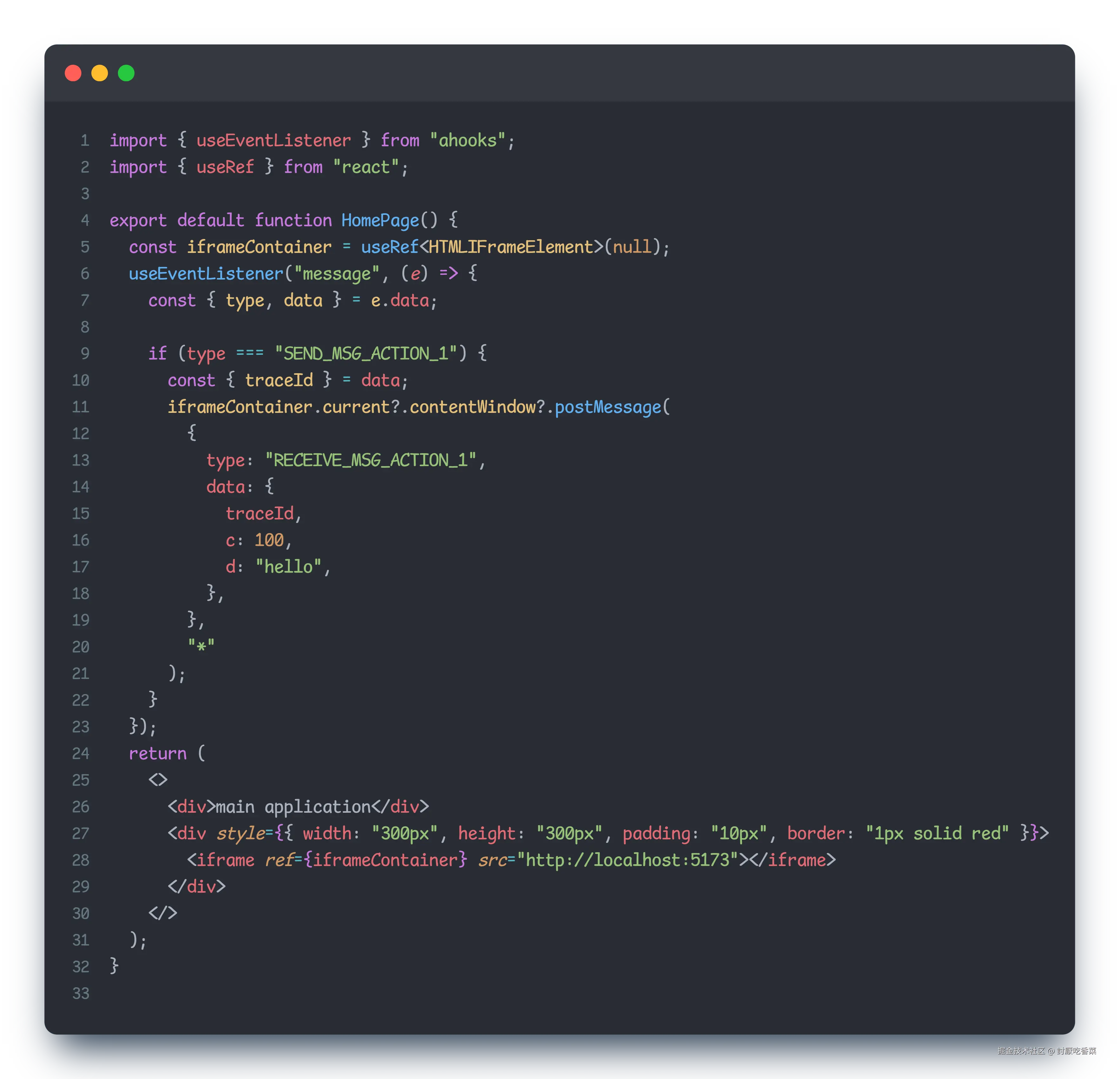Image resolution: width=1120 pixels, height=1079 pixels.
Task: Click the "main application" text in div
Action: (293, 807)
